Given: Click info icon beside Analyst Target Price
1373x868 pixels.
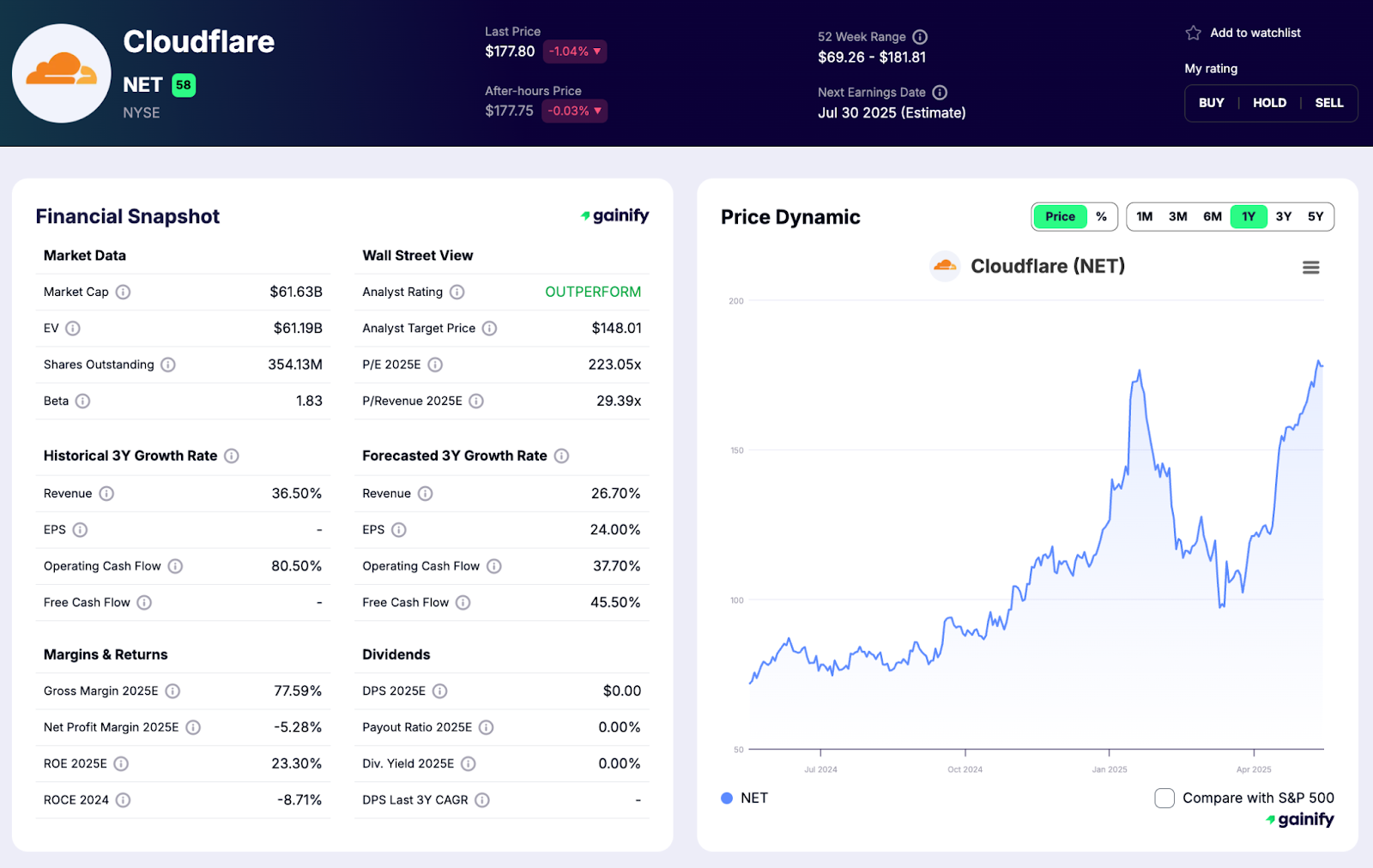Looking at the screenshot, I should pos(489,329).
